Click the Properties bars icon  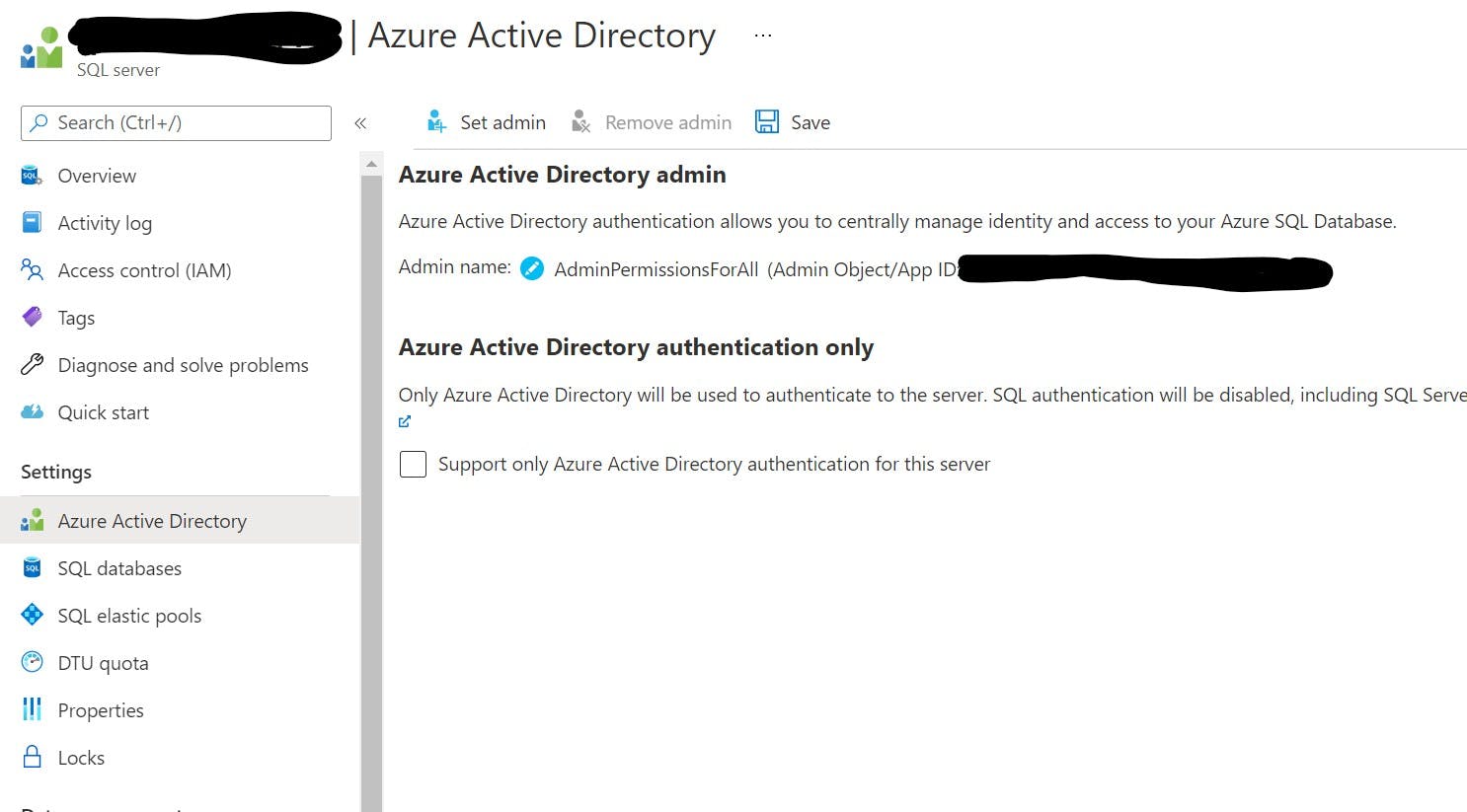point(32,709)
